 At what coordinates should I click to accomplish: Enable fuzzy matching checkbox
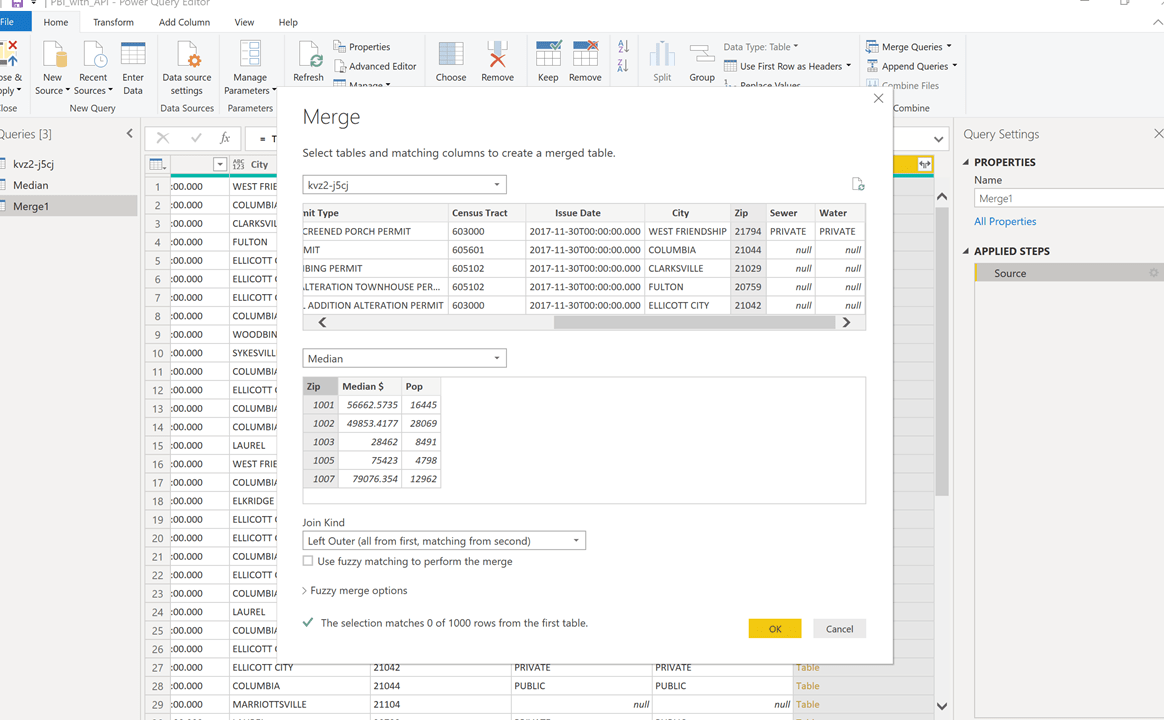point(308,562)
